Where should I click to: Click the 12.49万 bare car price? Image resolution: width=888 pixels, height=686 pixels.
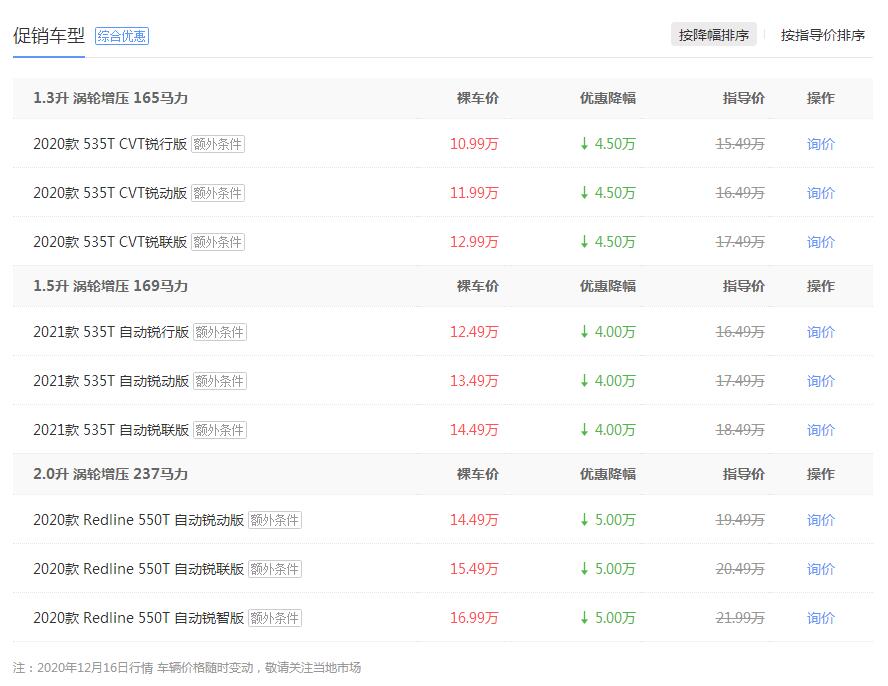click(x=474, y=332)
